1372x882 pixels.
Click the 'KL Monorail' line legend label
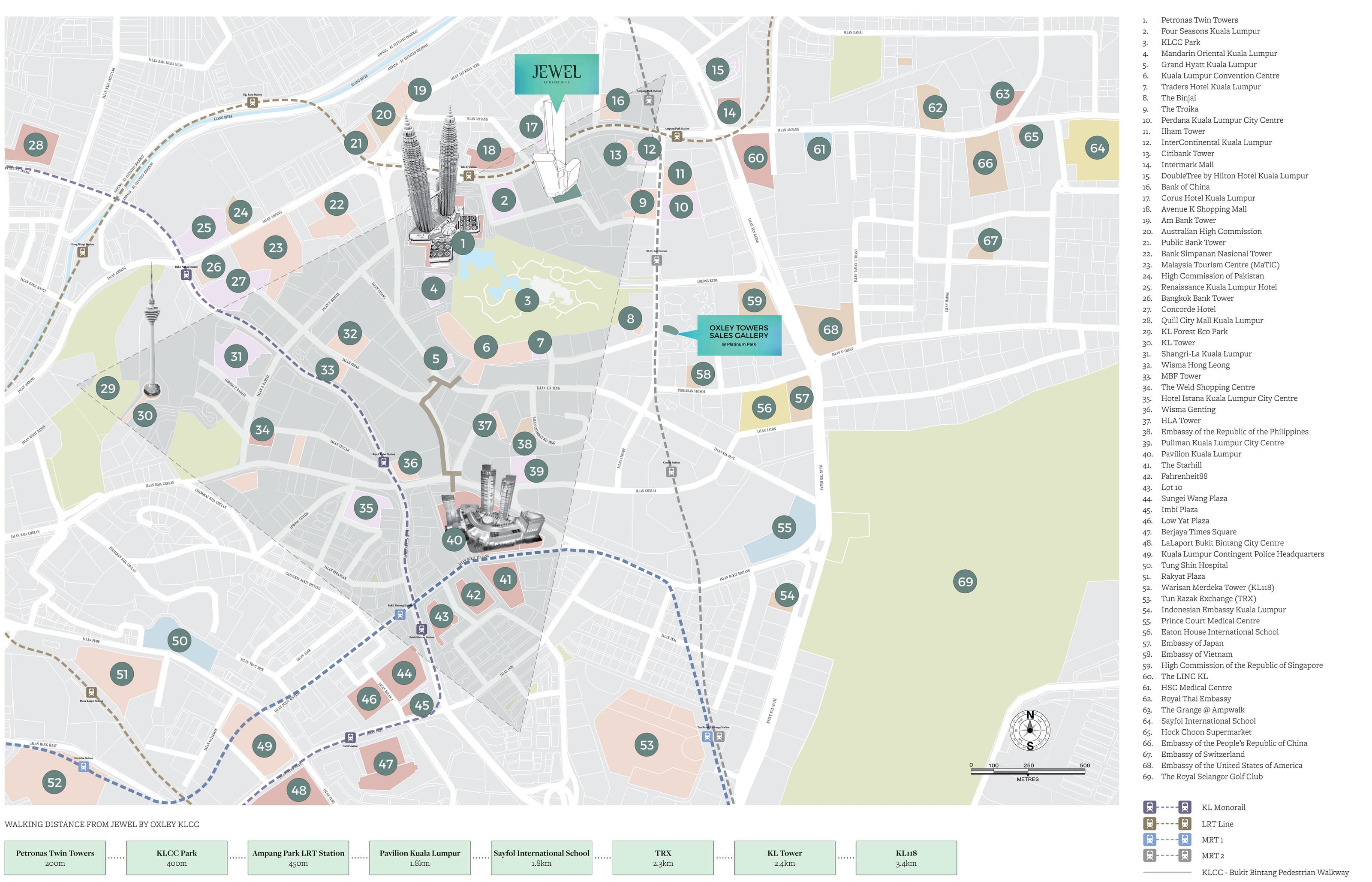point(1223,807)
